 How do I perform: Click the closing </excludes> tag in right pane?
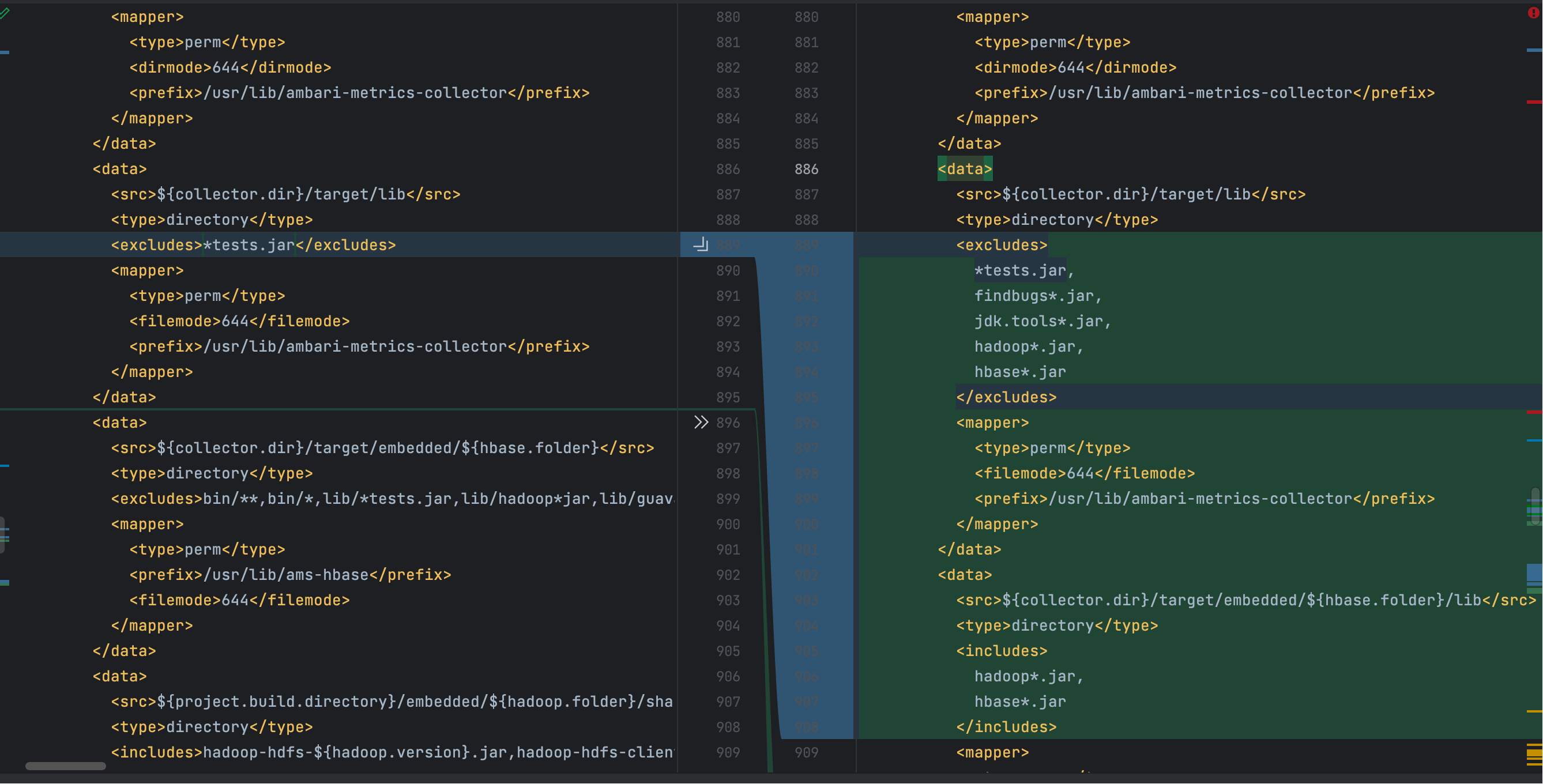1006,398
